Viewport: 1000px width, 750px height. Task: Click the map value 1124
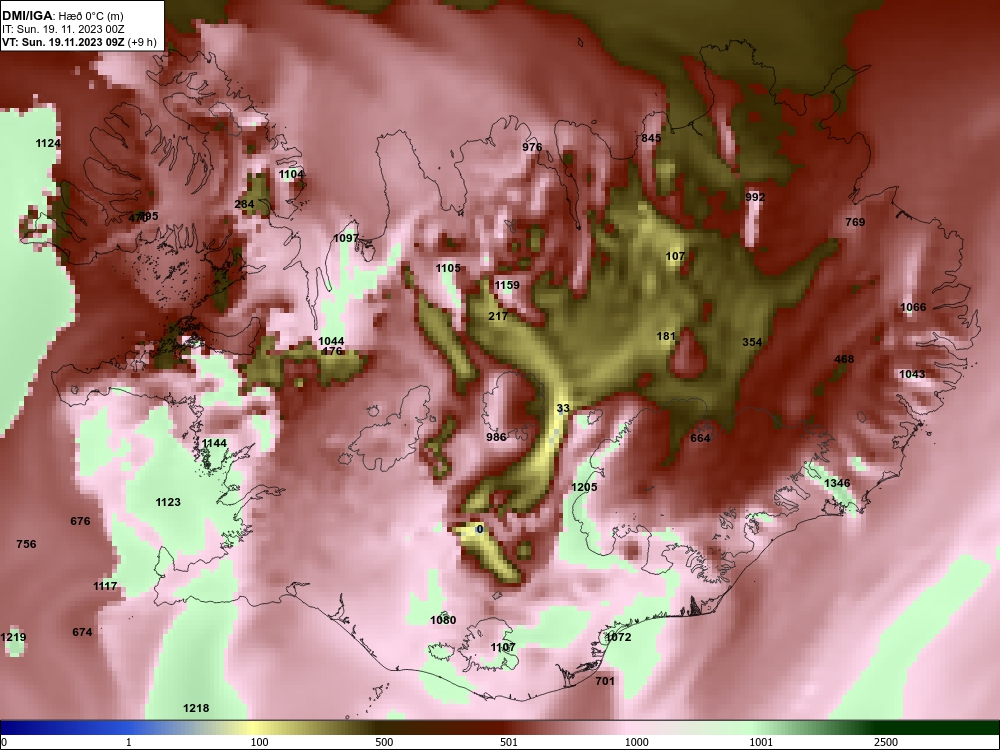pos(48,143)
